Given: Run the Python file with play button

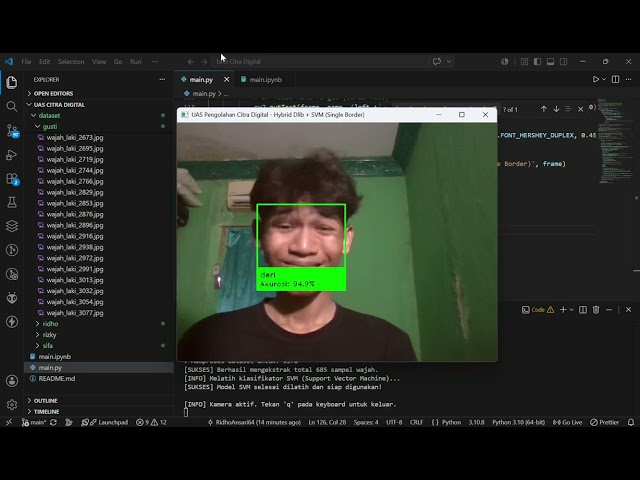Looking at the screenshot, I should [x=596, y=79].
